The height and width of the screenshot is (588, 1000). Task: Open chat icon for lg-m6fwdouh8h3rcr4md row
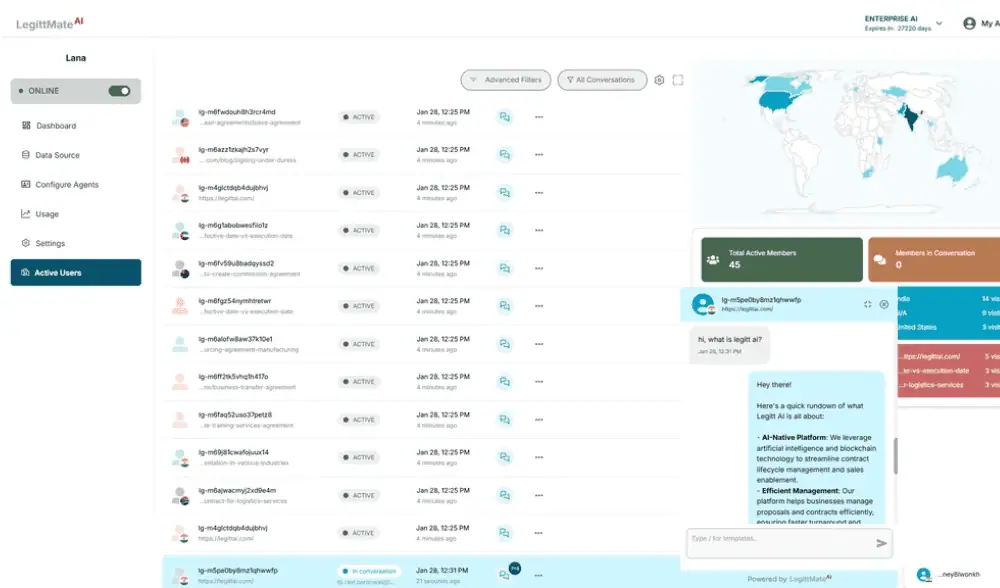[505, 117]
